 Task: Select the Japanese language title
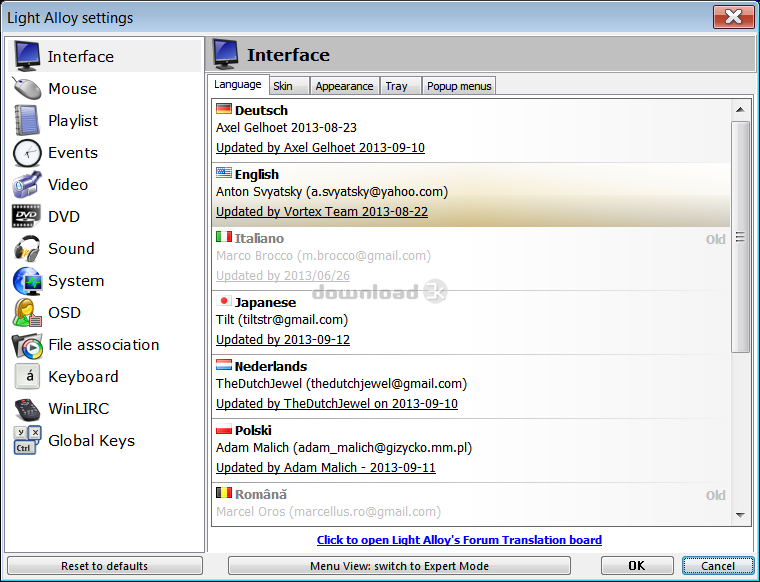(265, 302)
